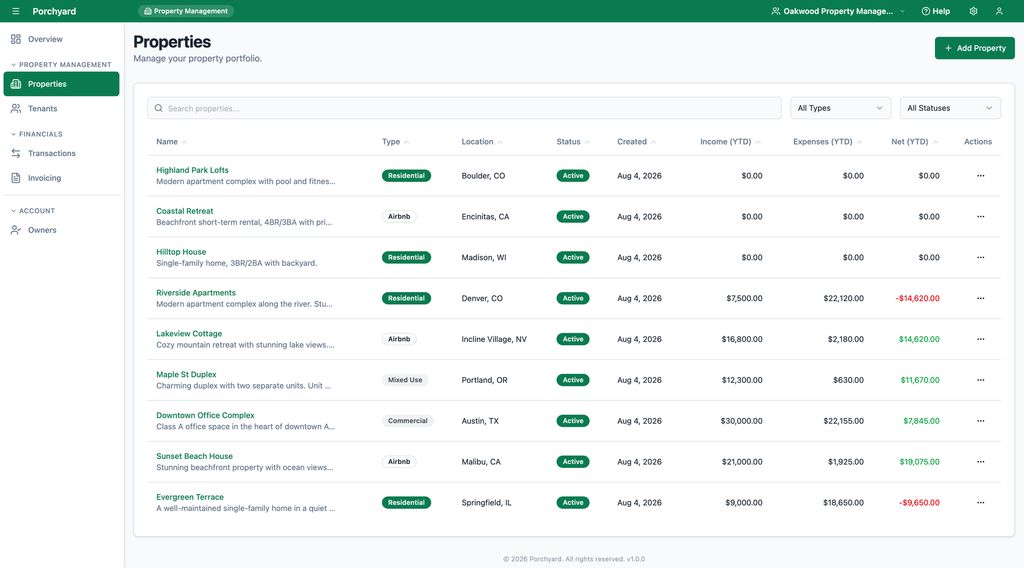
Task: Focus the Search properties input field
Action: coord(464,108)
